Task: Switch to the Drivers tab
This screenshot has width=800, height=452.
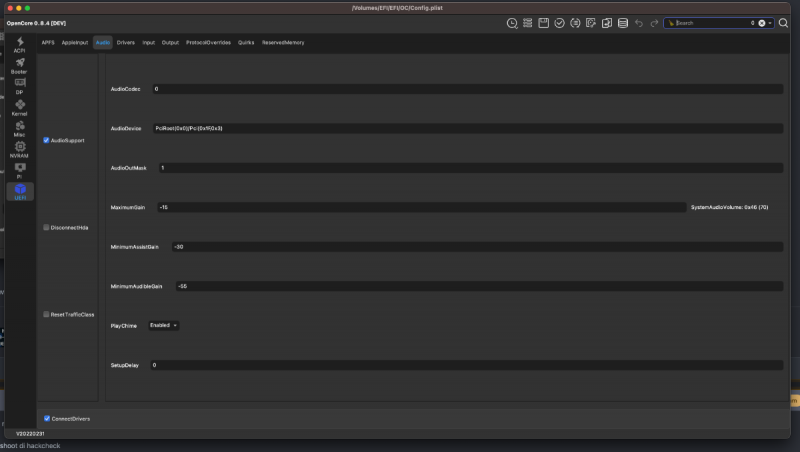Action: pyautogui.click(x=126, y=42)
